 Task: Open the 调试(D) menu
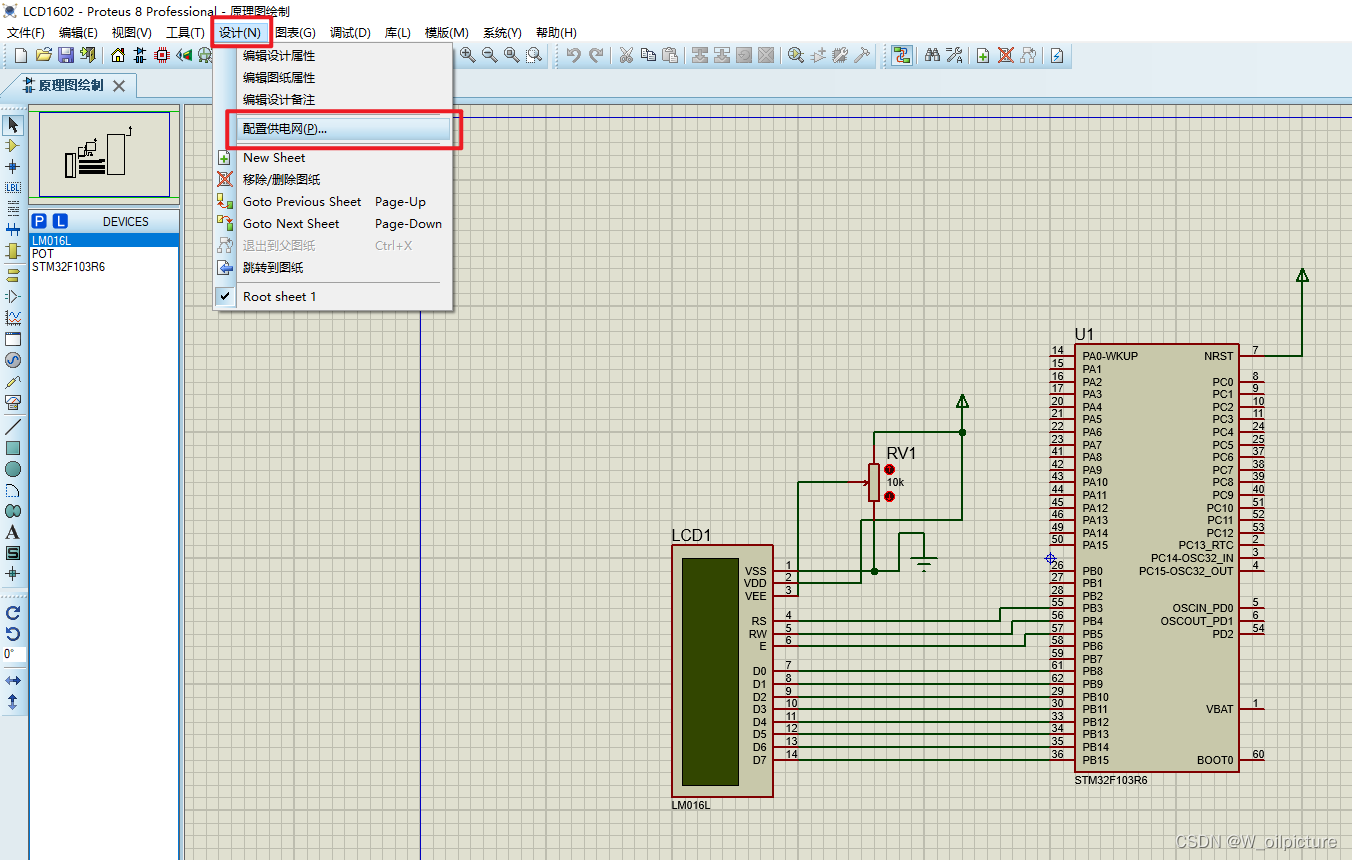point(350,33)
